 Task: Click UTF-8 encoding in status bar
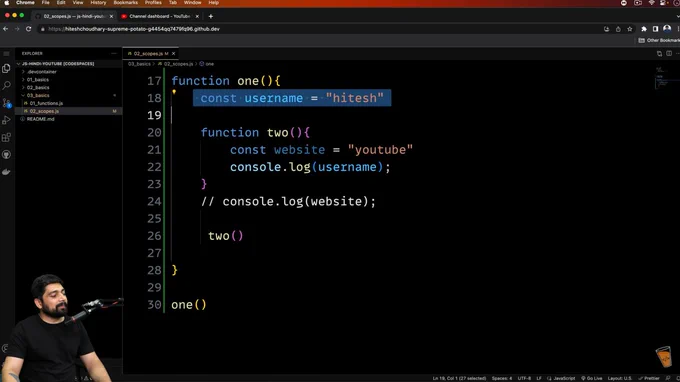click(524, 379)
